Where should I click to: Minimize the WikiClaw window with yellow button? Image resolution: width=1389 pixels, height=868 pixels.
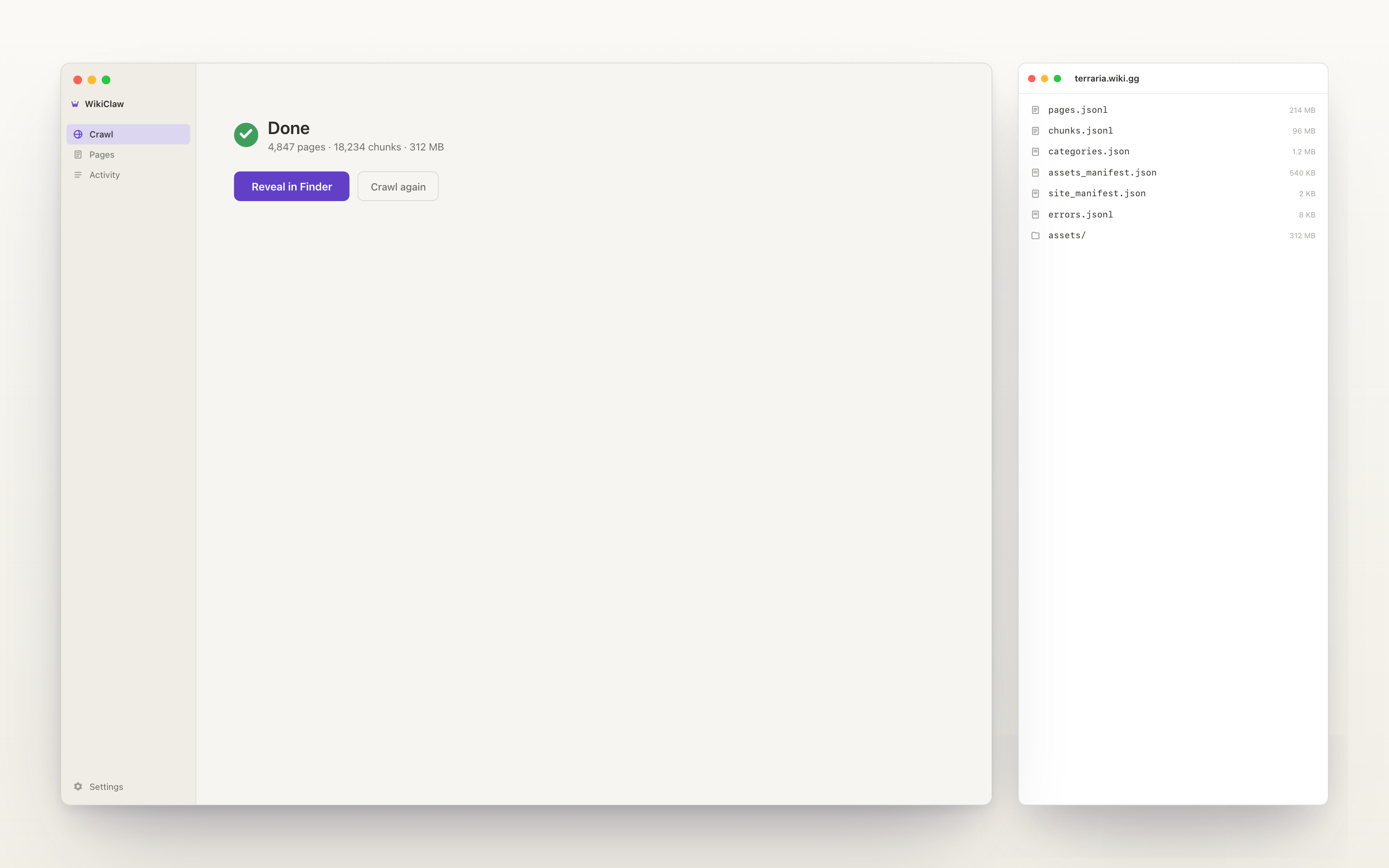click(92, 80)
